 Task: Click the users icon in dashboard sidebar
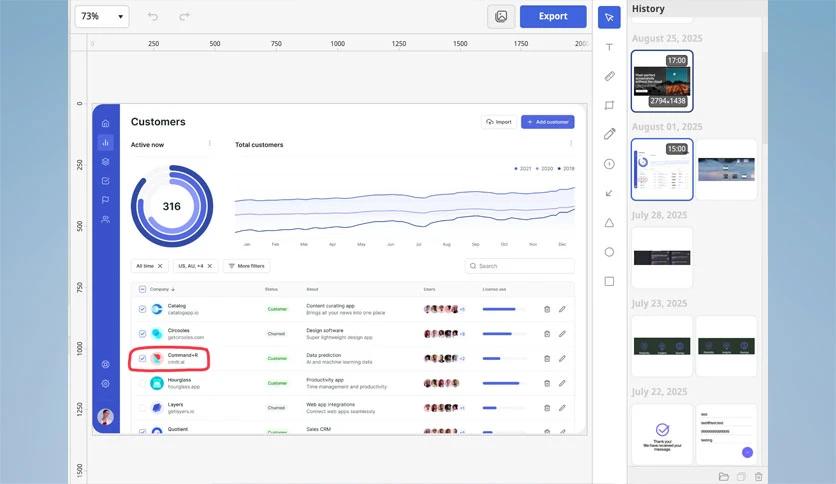(x=106, y=219)
